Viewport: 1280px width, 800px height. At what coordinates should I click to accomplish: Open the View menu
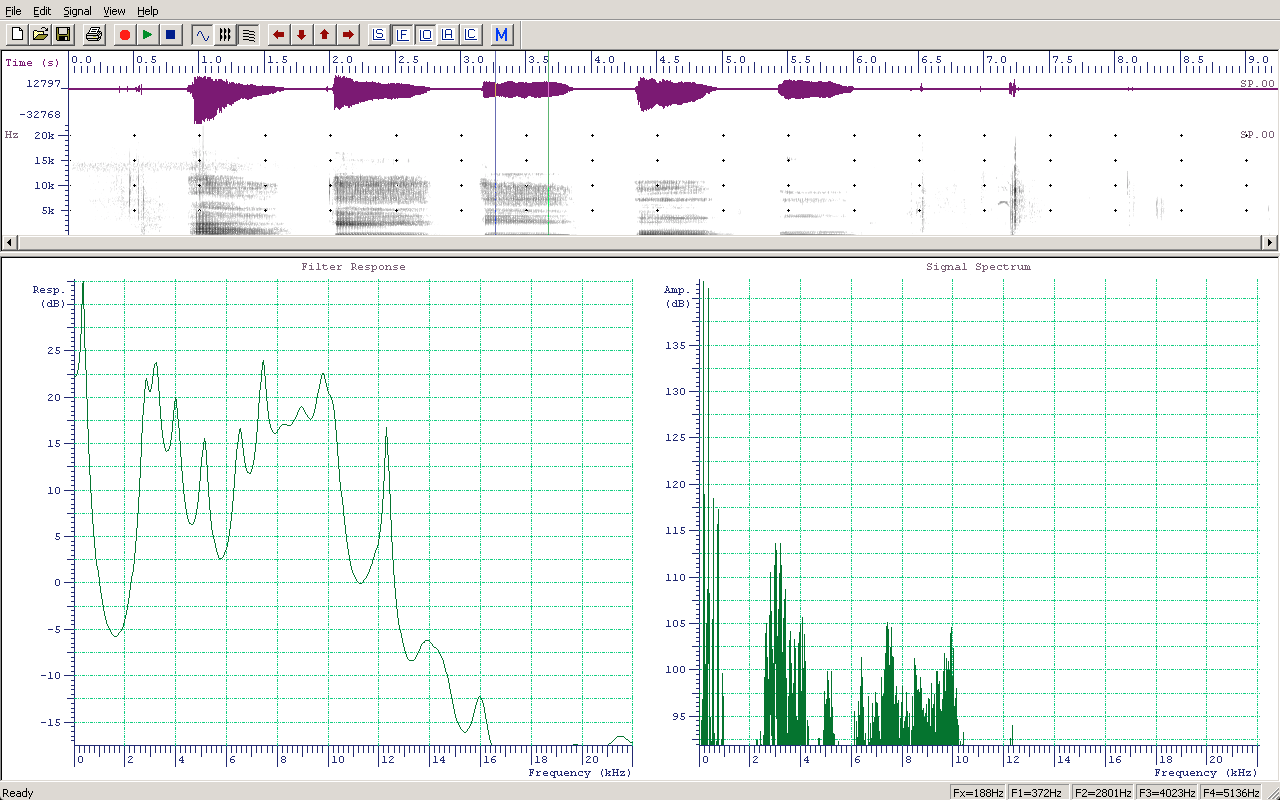115,11
